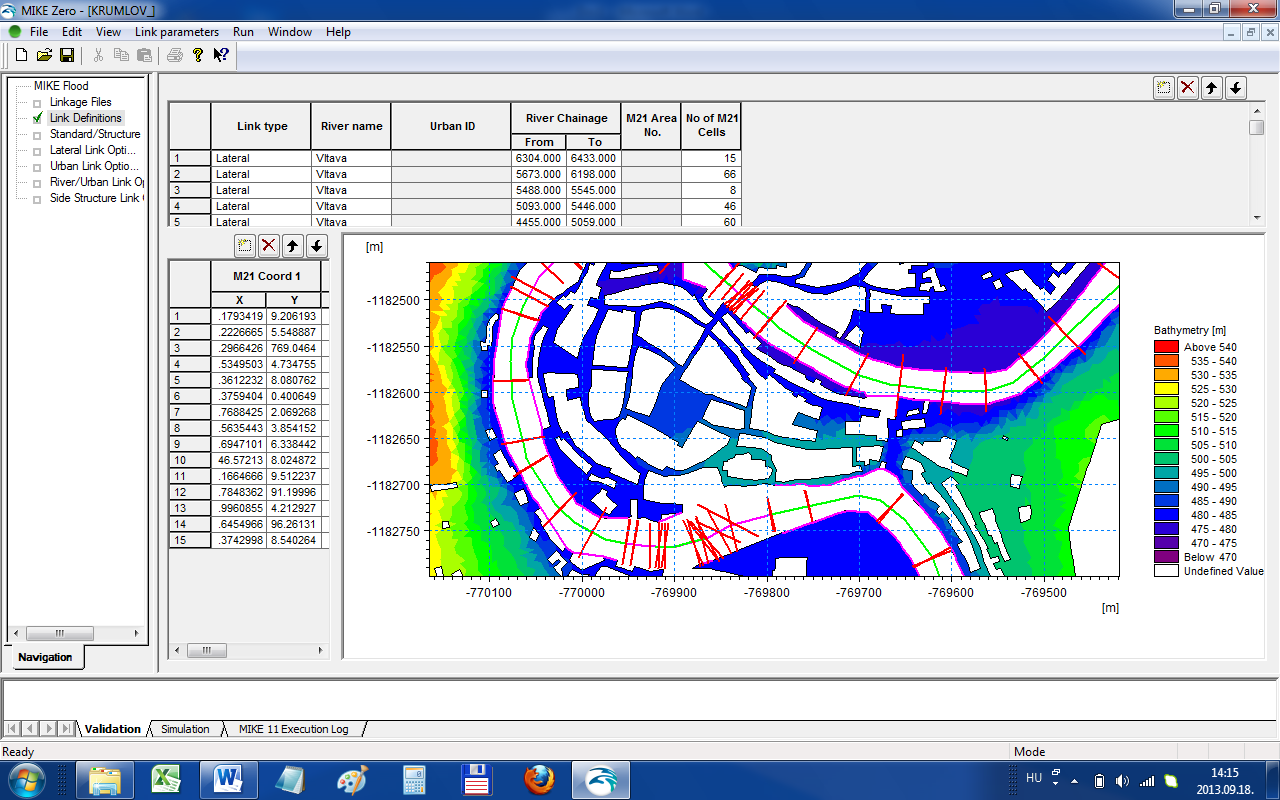
Task: Click link table vertical scrollbar down arrow
Action: point(1258,217)
